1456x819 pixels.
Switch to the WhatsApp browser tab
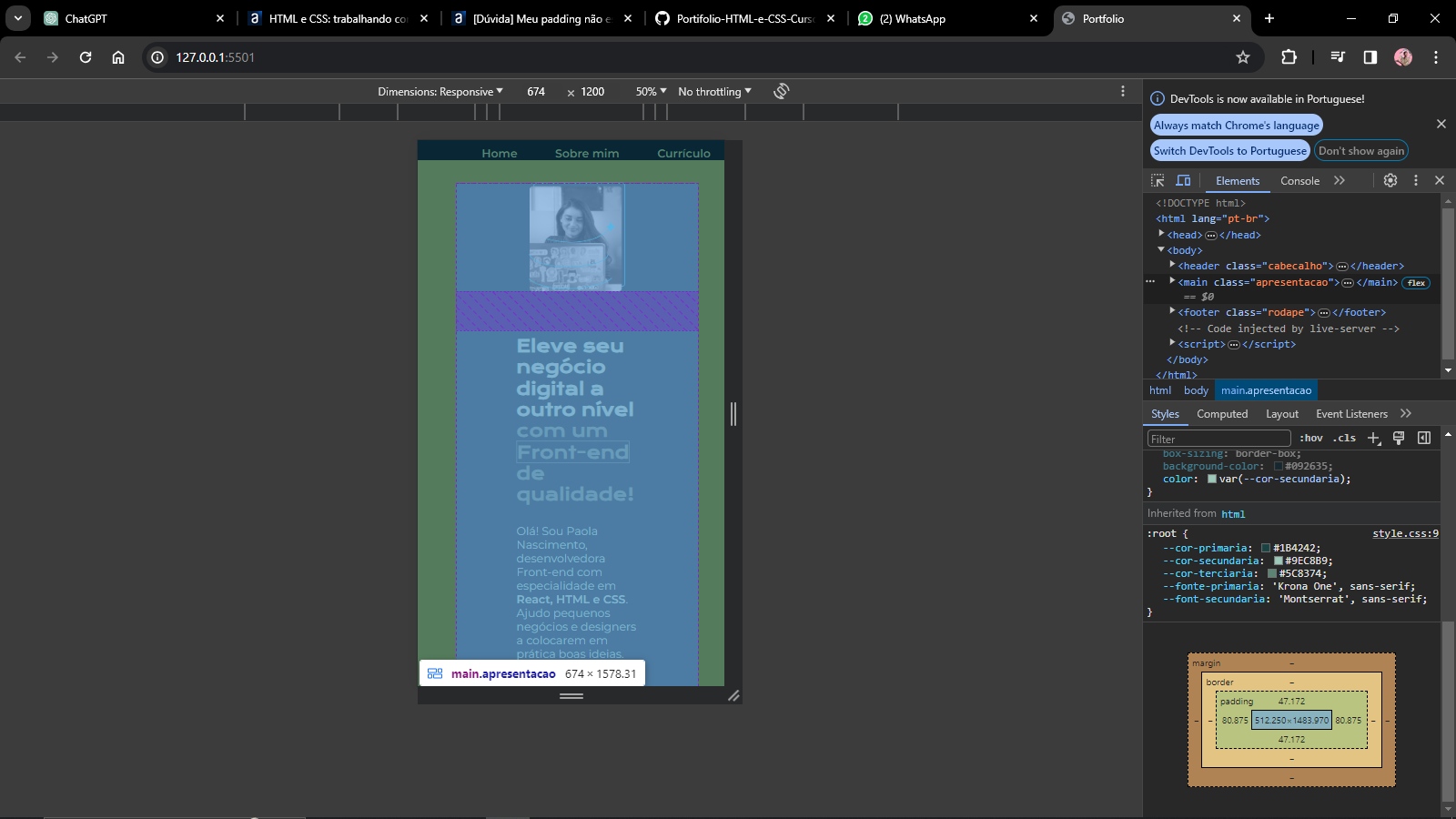coord(946,18)
